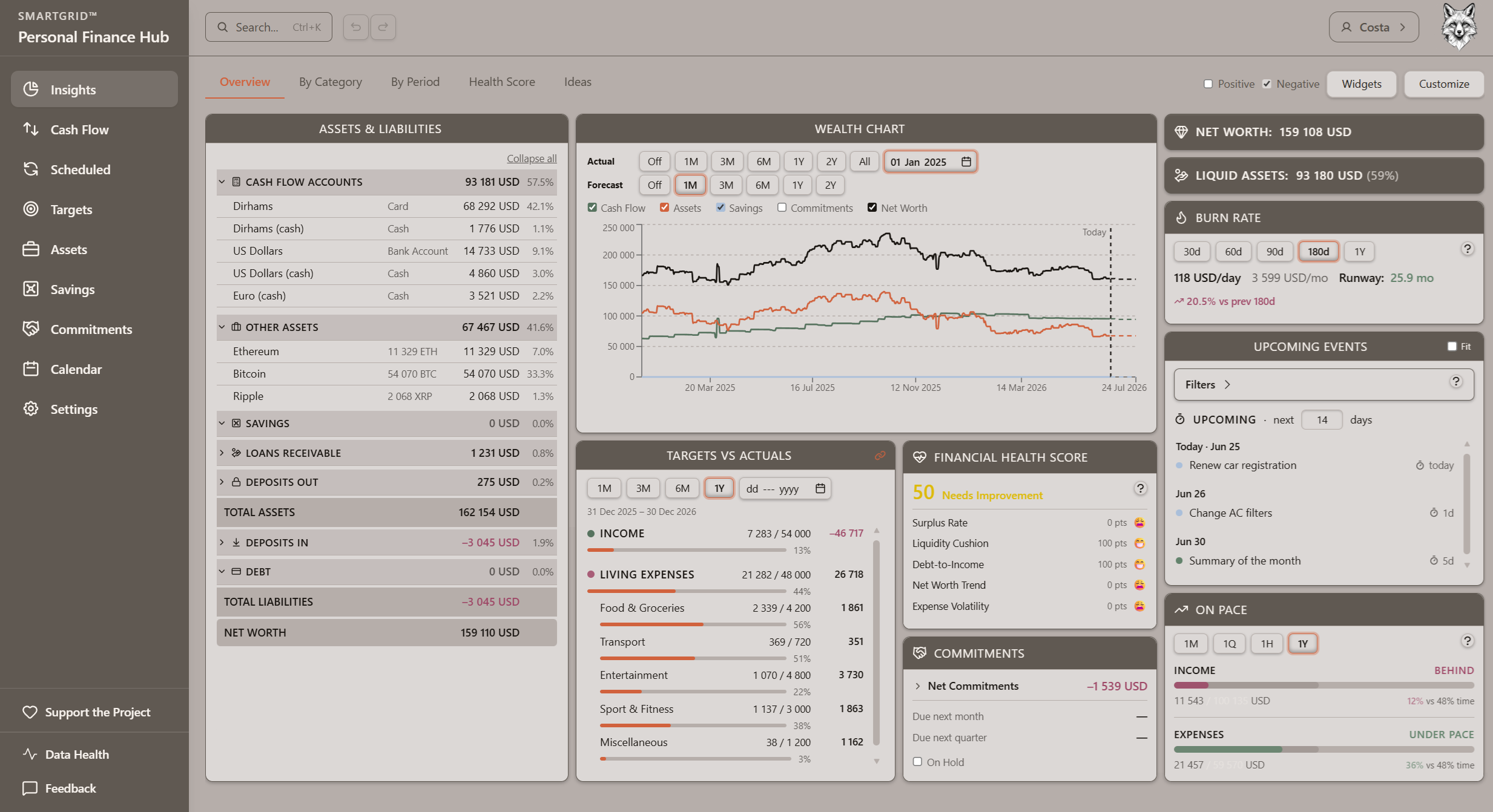1493x812 pixels.
Task: Open Insights in the sidebar
Action: [x=94, y=90]
